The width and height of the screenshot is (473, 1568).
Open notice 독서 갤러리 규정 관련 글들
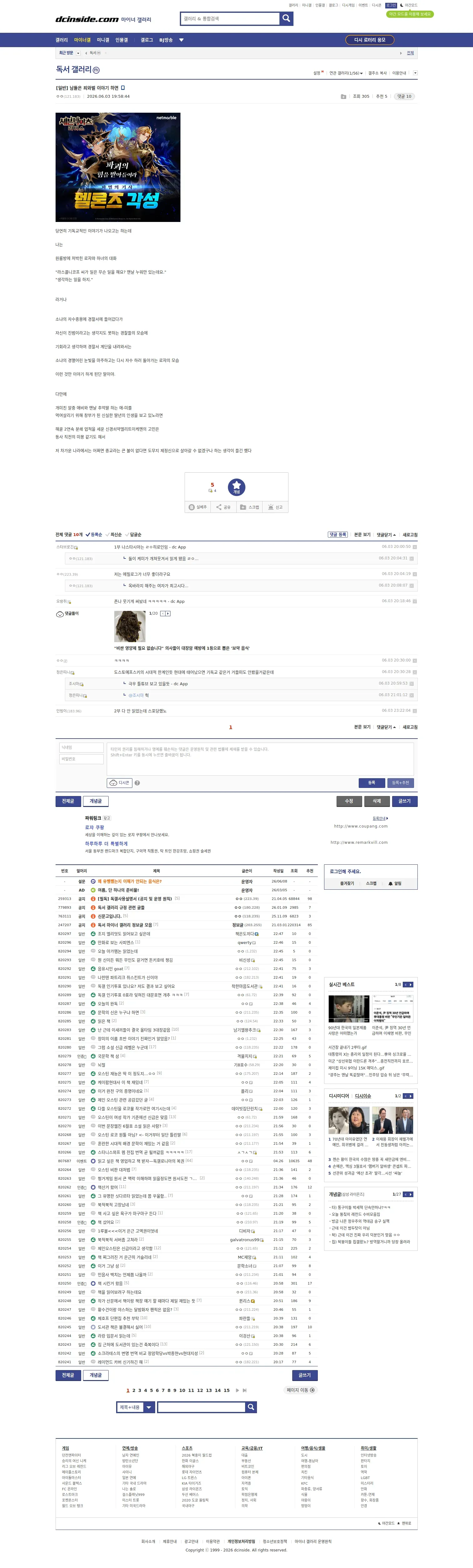pyautogui.click(x=121, y=907)
